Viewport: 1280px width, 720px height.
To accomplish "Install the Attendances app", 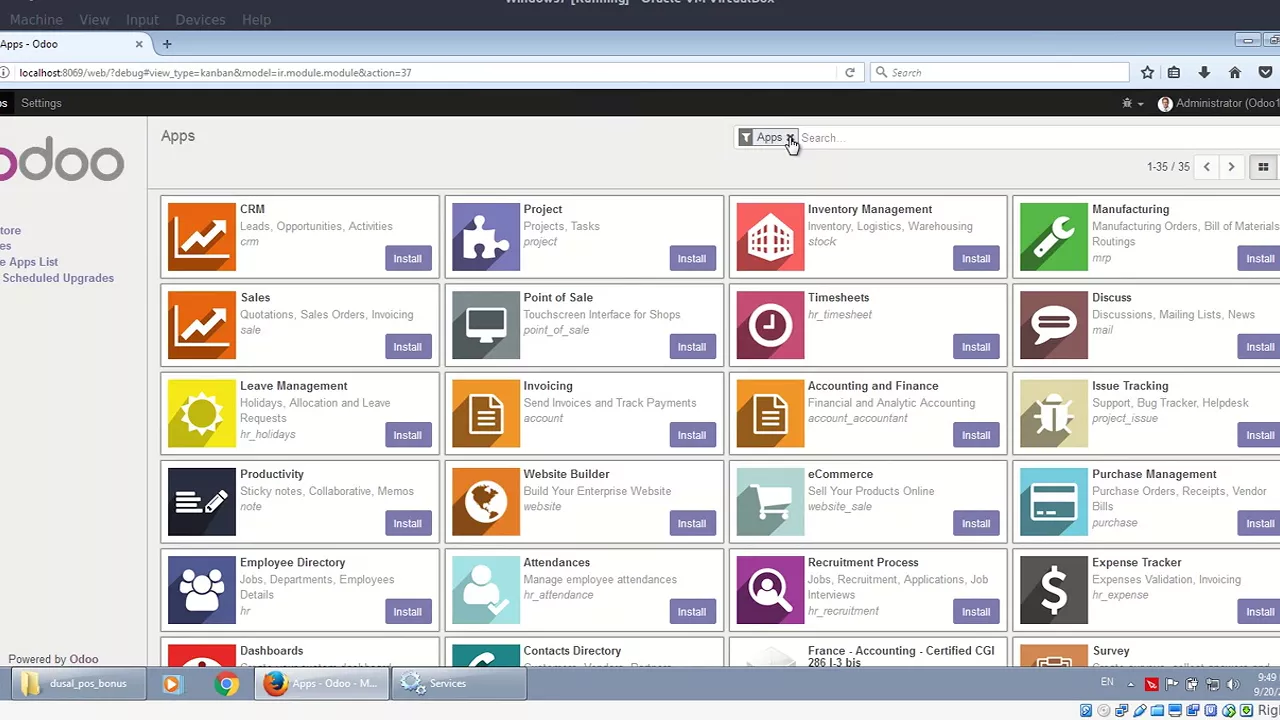I will pos(691,611).
